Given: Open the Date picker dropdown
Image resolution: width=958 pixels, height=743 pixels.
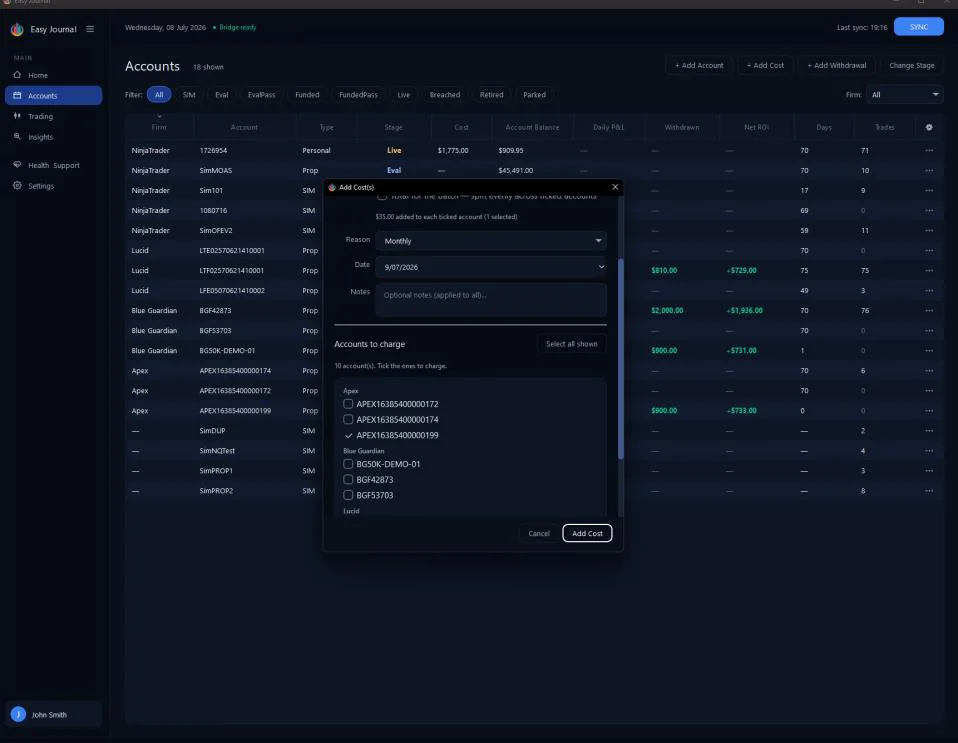Looking at the screenshot, I should pyautogui.click(x=491, y=267).
